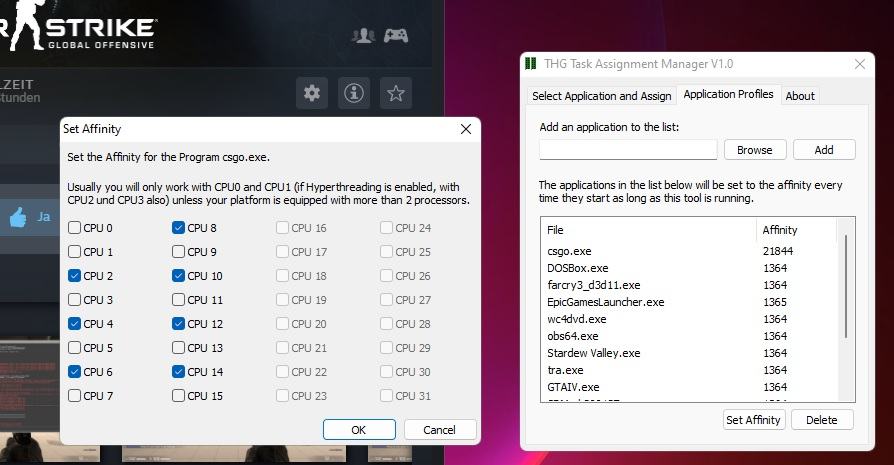This screenshot has width=894, height=465.
Task: Close the THG Task Assignment Manager window
Action: tap(860, 64)
